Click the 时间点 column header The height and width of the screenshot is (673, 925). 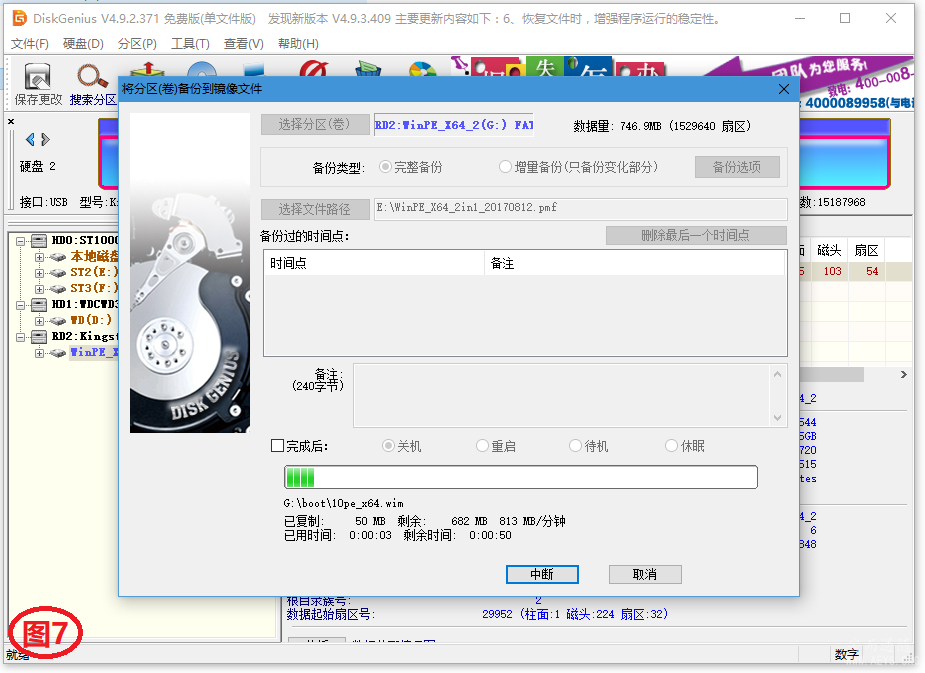click(375, 263)
